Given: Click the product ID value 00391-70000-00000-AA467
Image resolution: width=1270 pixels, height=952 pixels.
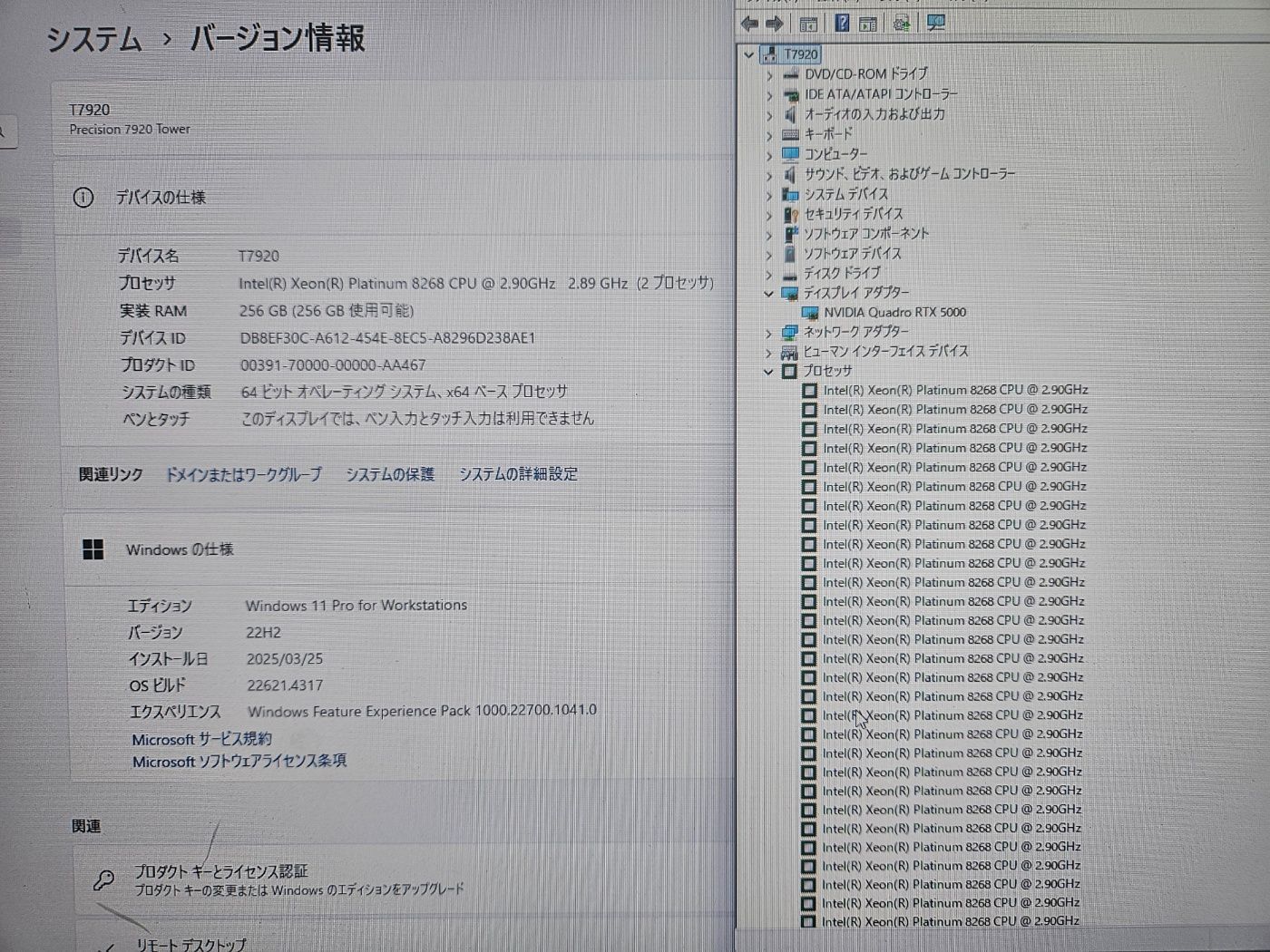Looking at the screenshot, I should 333,365.
